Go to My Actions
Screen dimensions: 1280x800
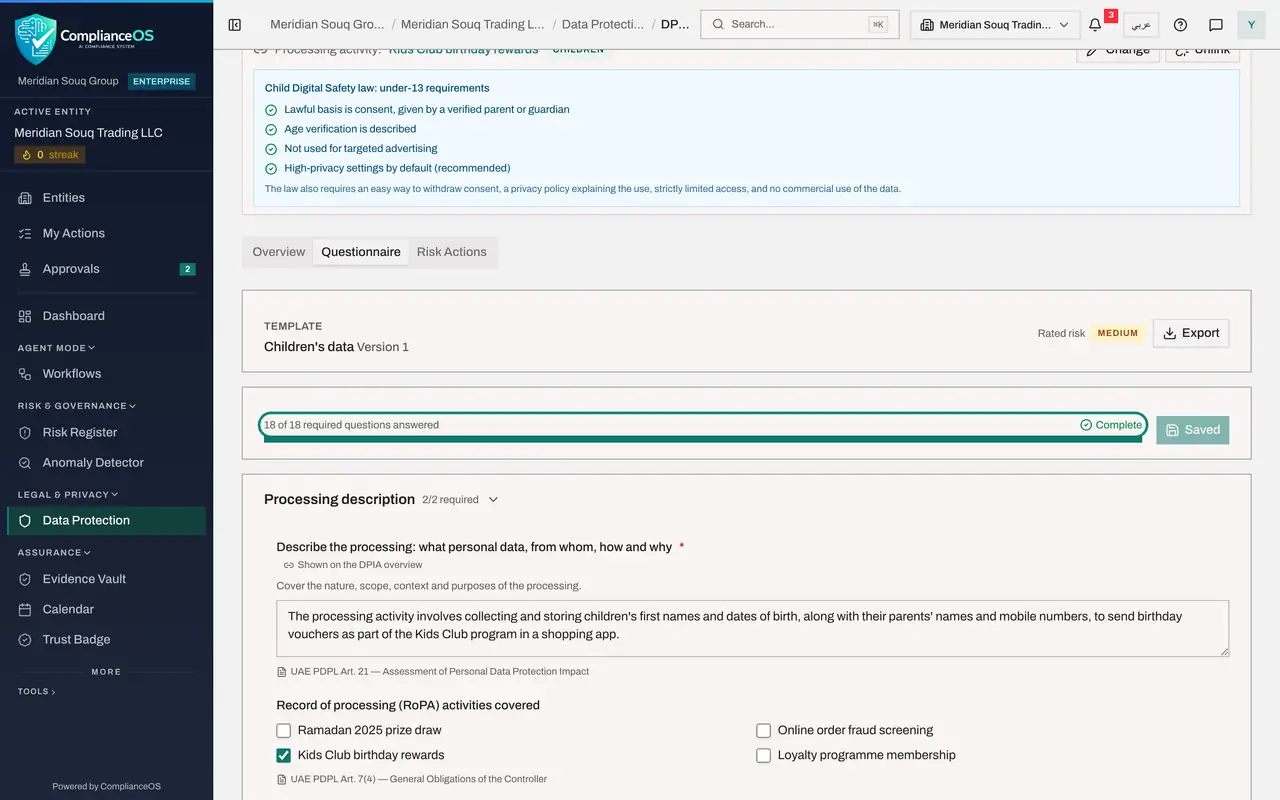tap(106, 233)
